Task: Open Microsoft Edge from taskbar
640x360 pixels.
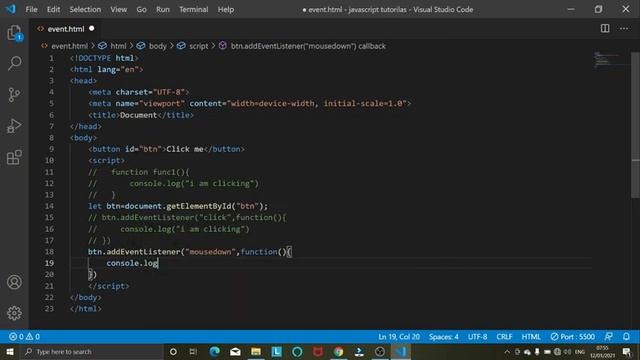Action: (214, 351)
